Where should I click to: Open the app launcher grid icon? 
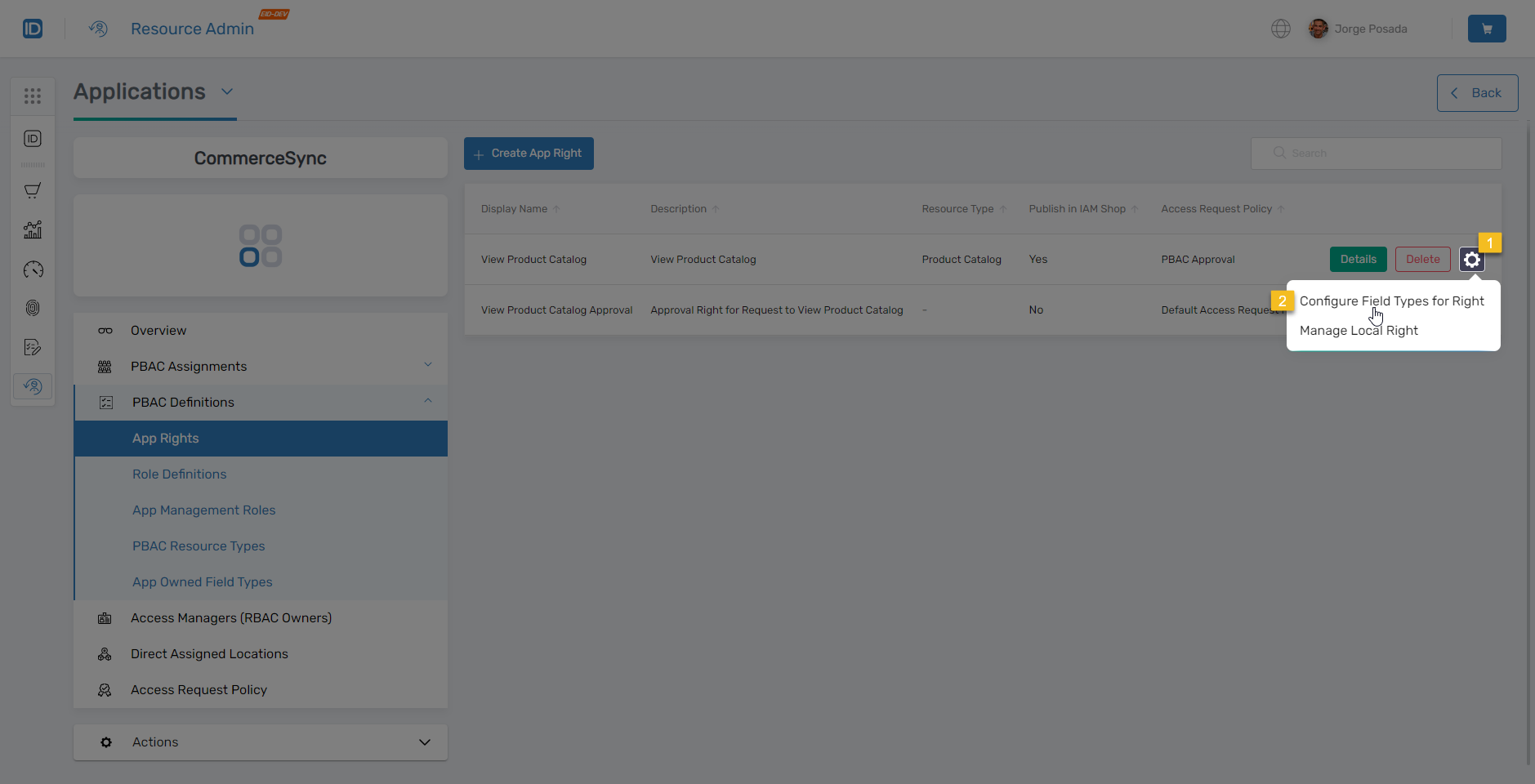point(33,96)
